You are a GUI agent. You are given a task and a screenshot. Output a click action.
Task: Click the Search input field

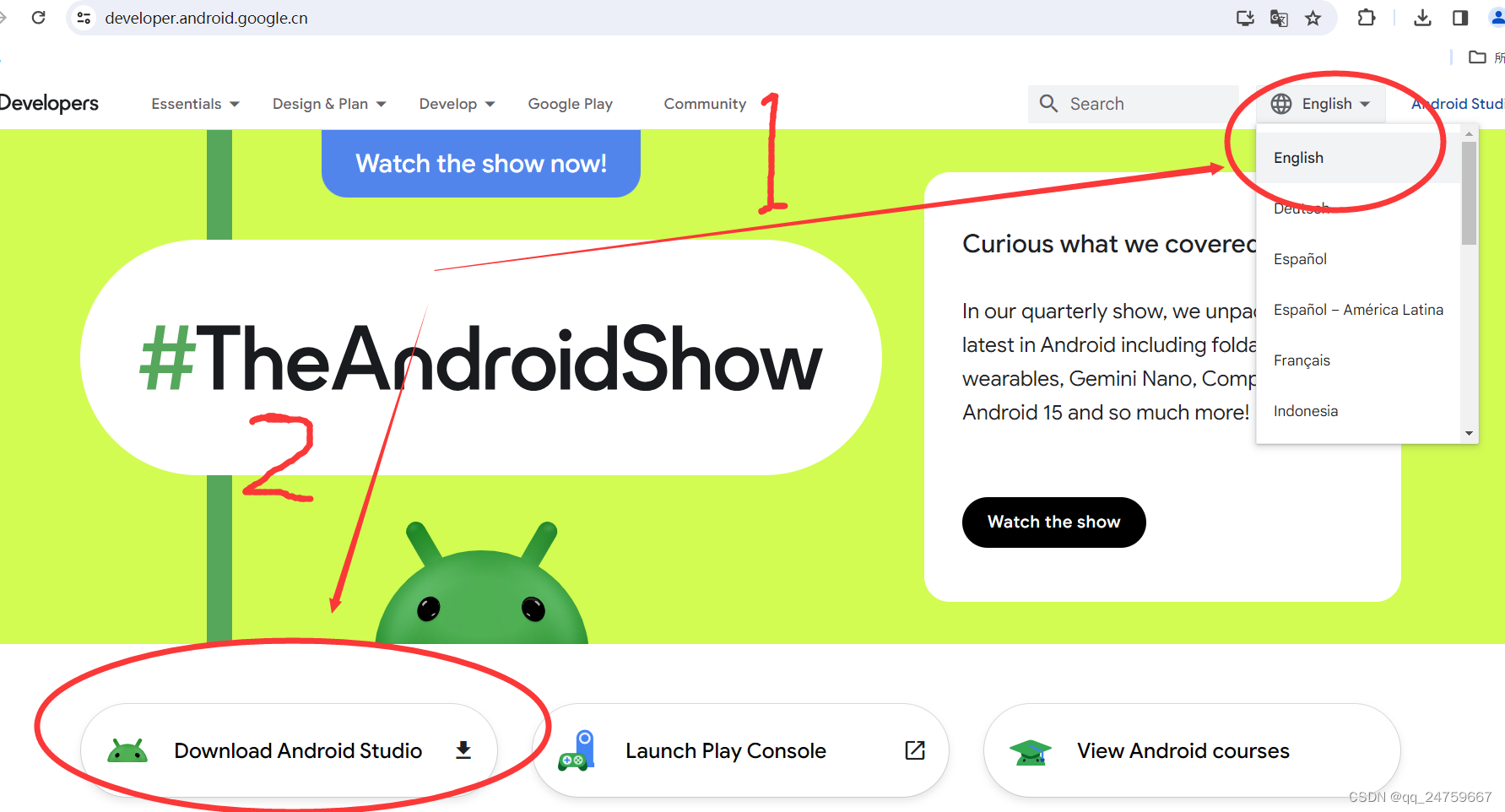coord(1134,104)
